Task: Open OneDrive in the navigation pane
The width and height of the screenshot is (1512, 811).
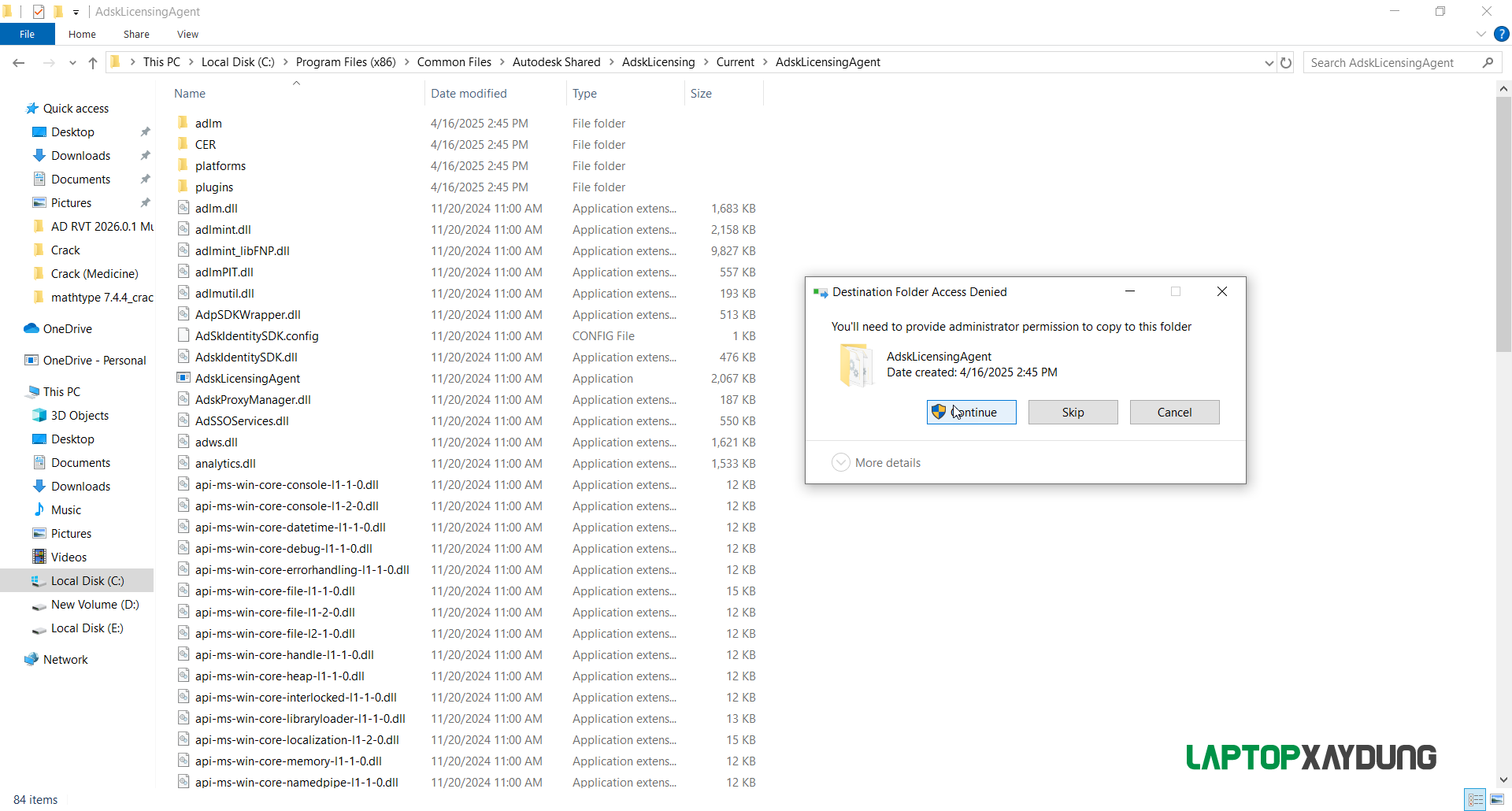Action: click(67, 329)
